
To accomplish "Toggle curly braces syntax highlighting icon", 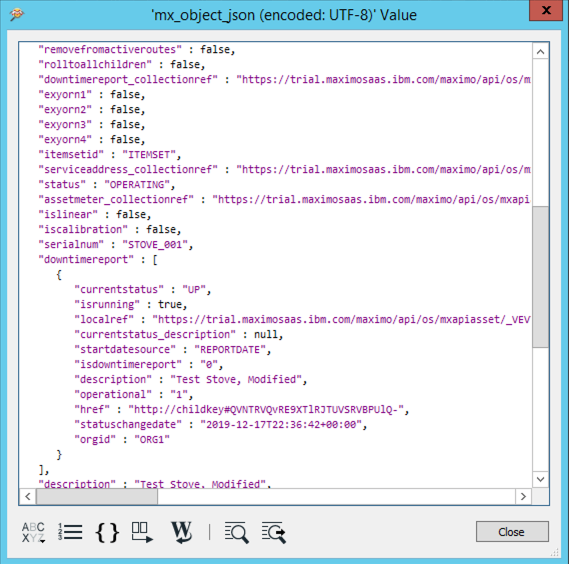I will [107, 532].
